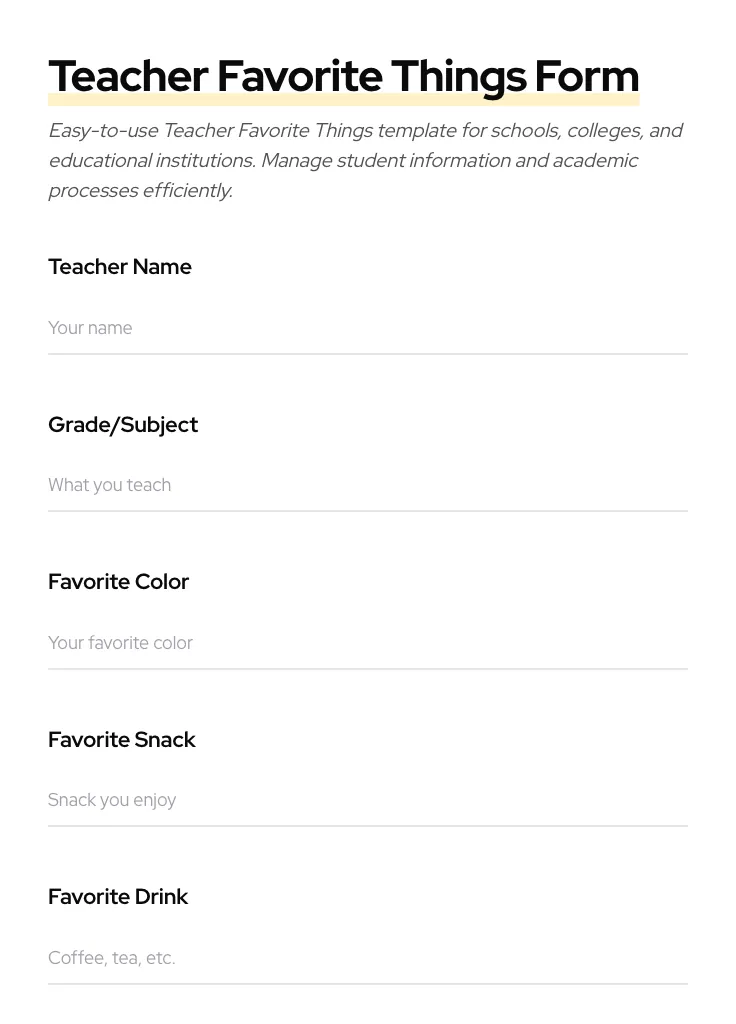Click the Grade/Subject input field
Image resolution: width=736 pixels, height=1024 pixels.
[368, 485]
